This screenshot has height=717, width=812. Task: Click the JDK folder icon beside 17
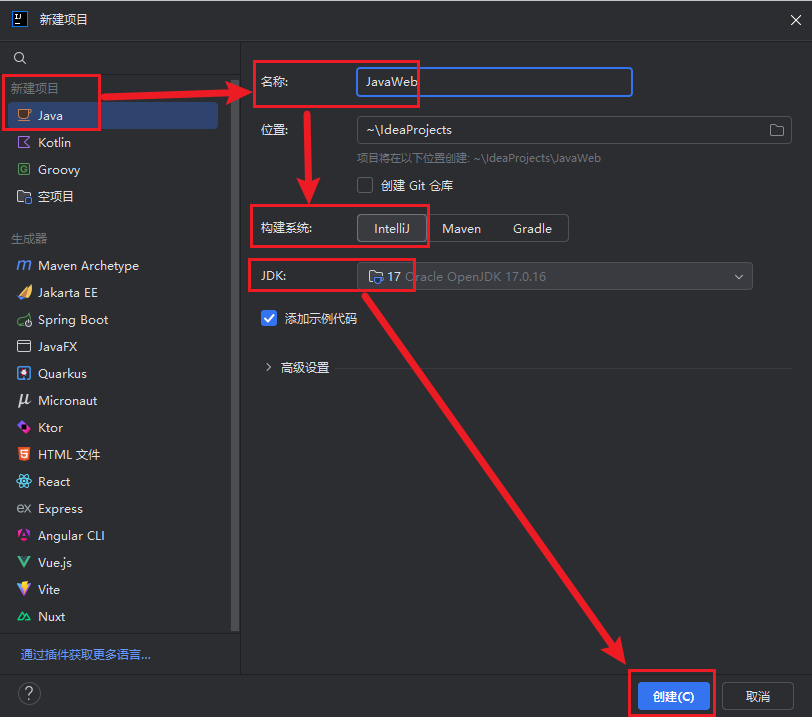pyautogui.click(x=375, y=277)
